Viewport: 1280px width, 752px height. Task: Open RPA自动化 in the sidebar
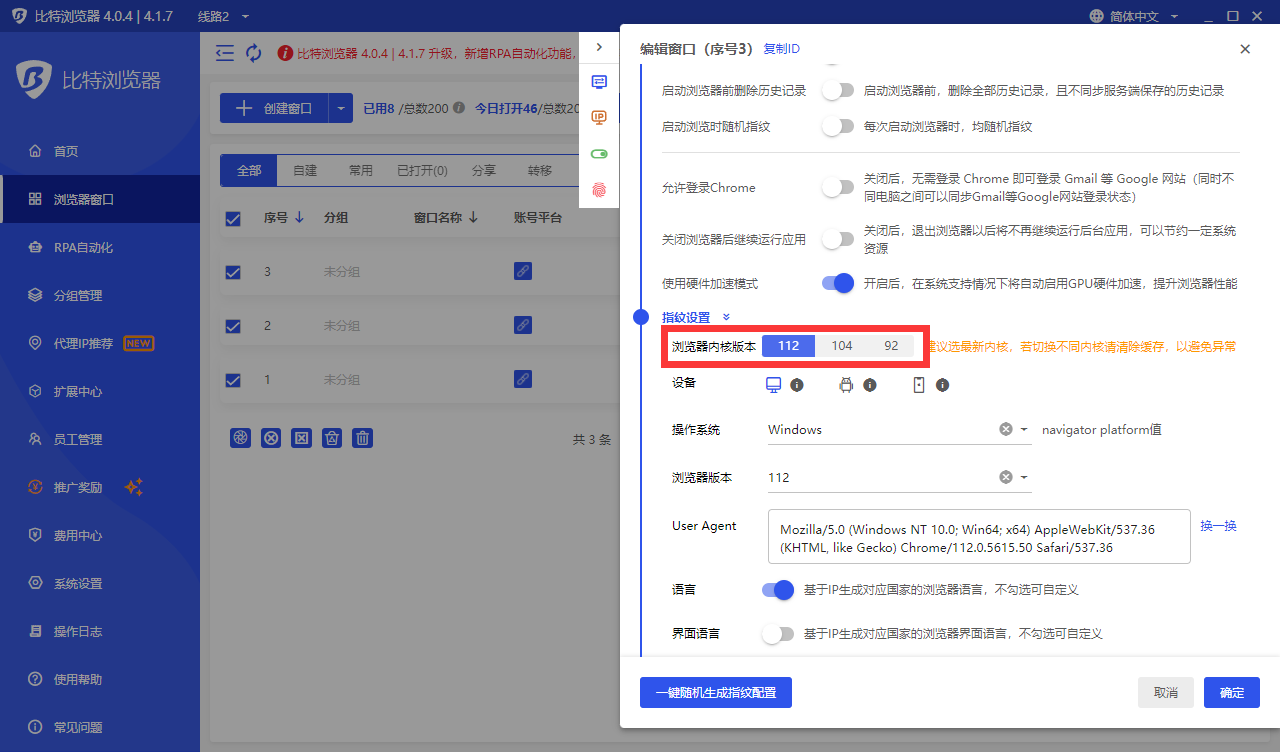click(100, 247)
